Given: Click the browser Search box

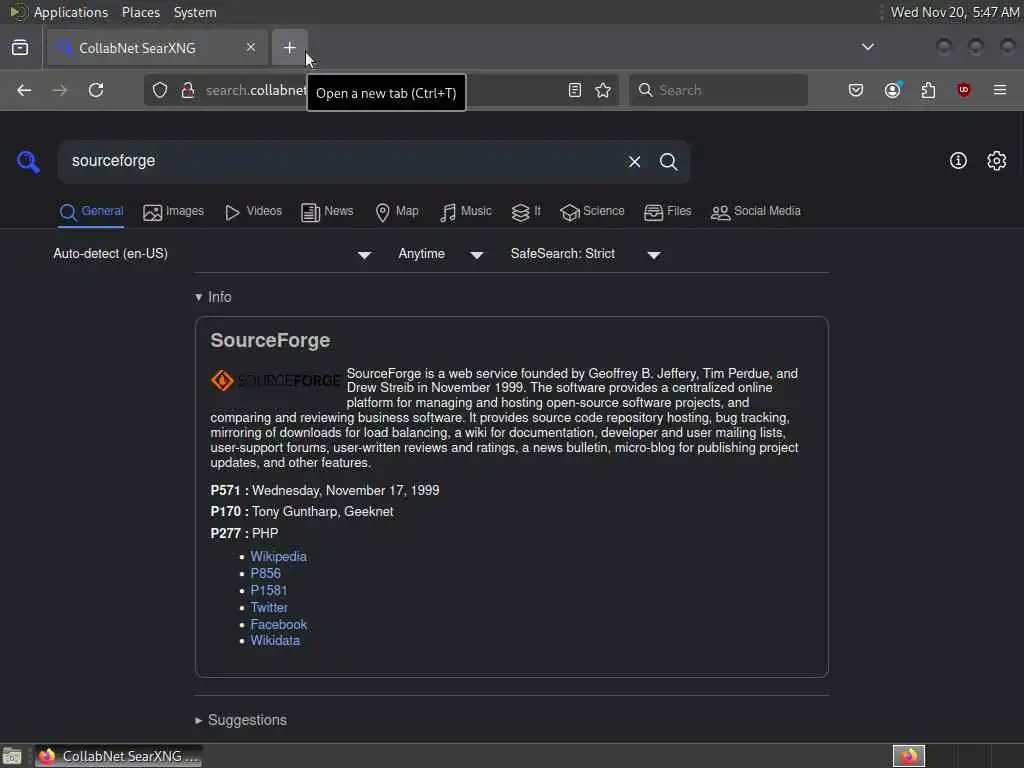Looking at the screenshot, I should [718, 90].
